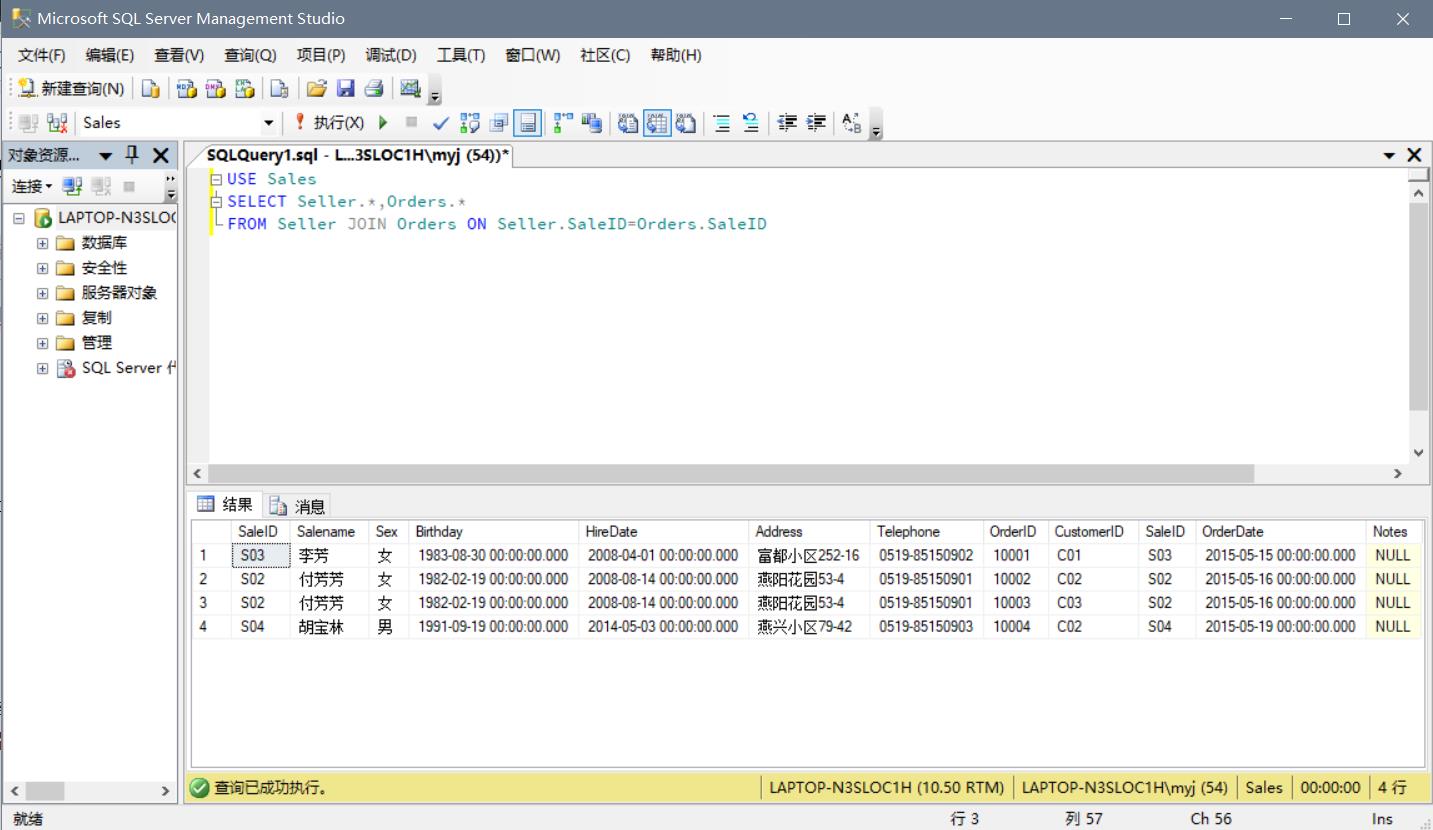Collapse the SELECT statement outline
Viewport: 1433px width, 830px height.
point(216,202)
